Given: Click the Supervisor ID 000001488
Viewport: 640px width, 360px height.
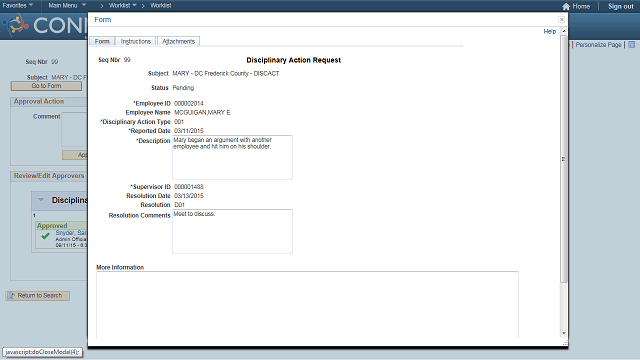Looking at the screenshot, I should [x=189, y=187].
